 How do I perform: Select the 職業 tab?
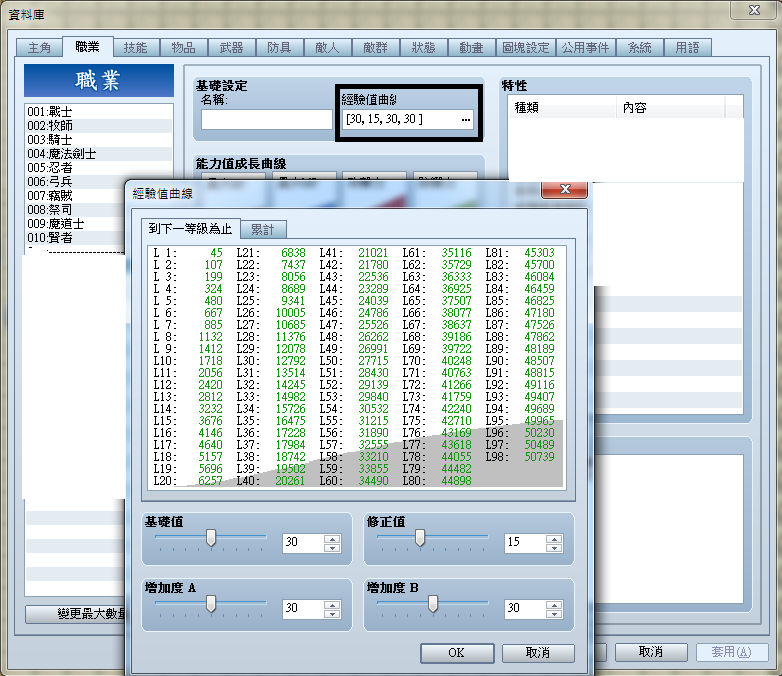(88, 46)
